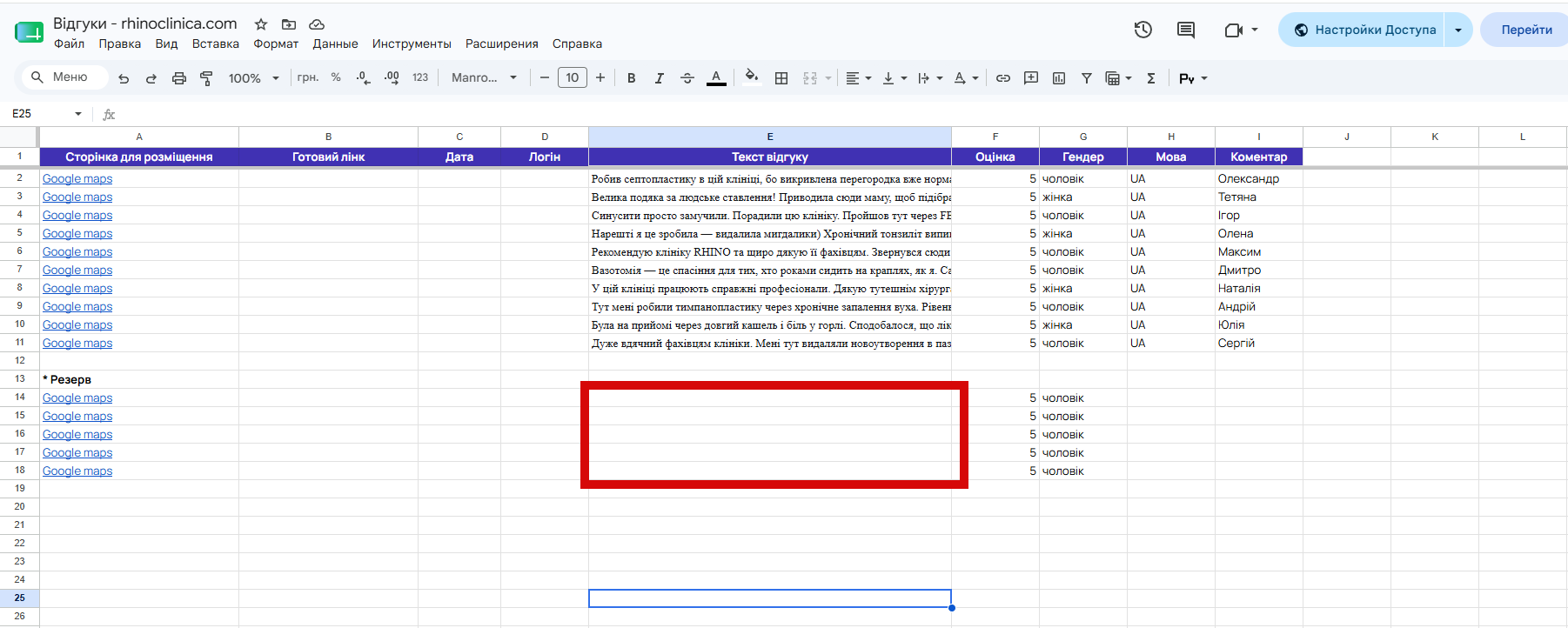The width and height of the screenshot is (1568, 628).
Task: Click the borders icon in toolbar
Action: (781, 78)
